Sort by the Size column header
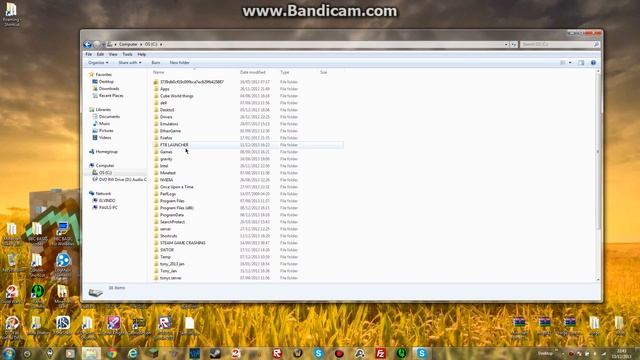 click(324, 72)
